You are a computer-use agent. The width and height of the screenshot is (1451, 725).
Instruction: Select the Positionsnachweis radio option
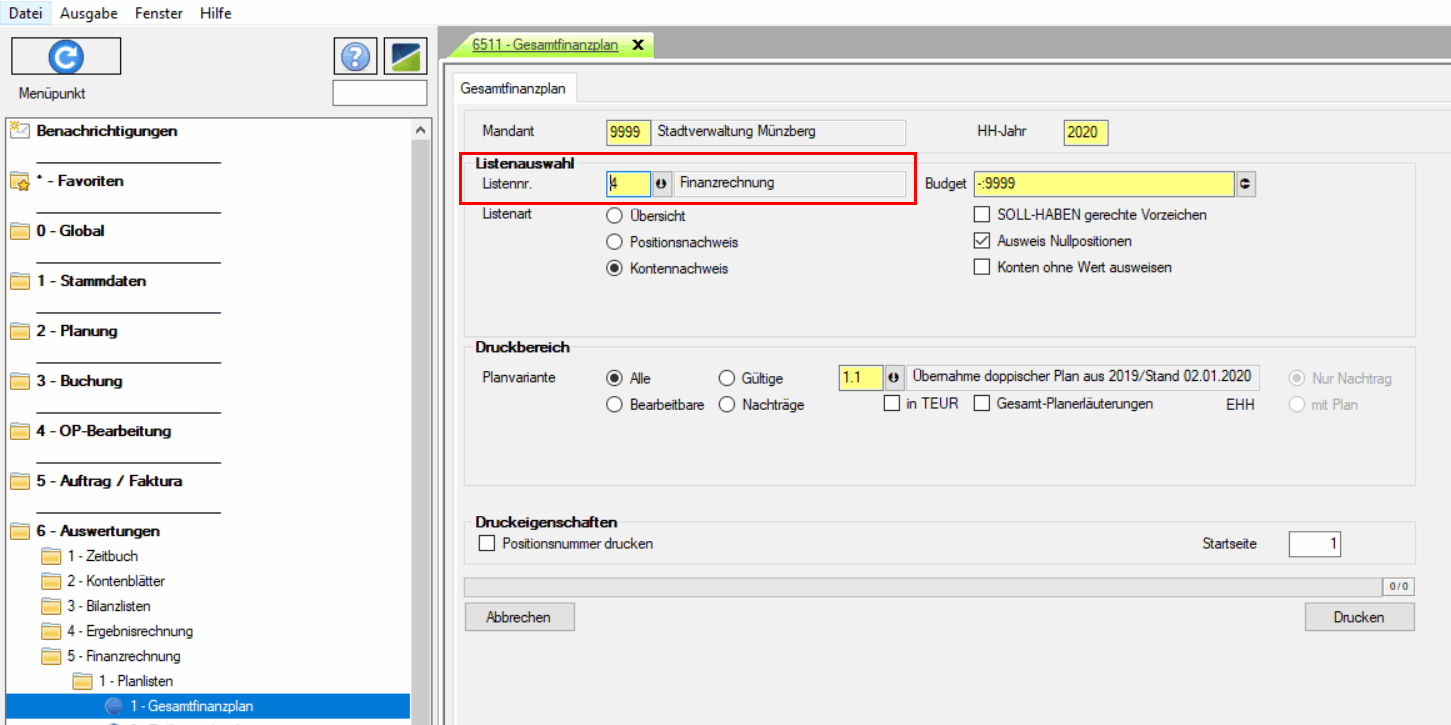pos(614,242)
